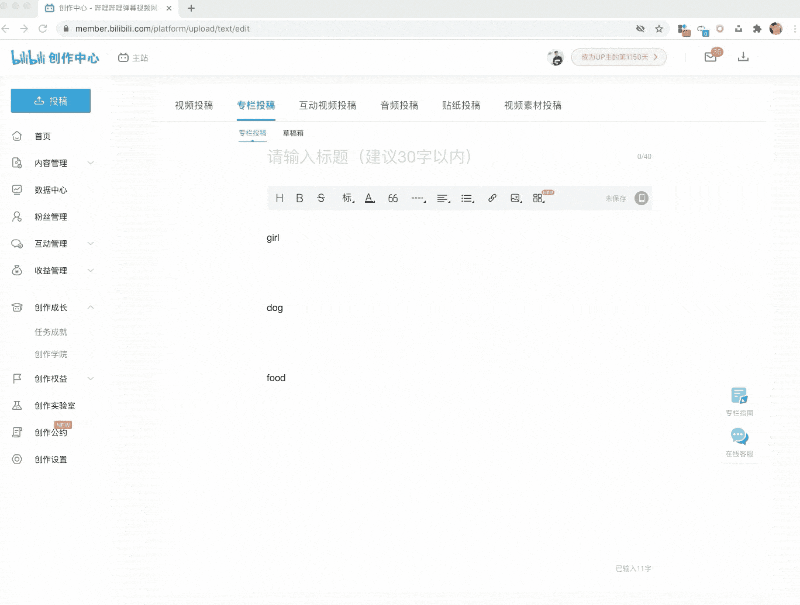Switch to 互动视频投稿 tab
Image resolution: width=800 pixels, height=605 pixels.
tap(328, 105)
